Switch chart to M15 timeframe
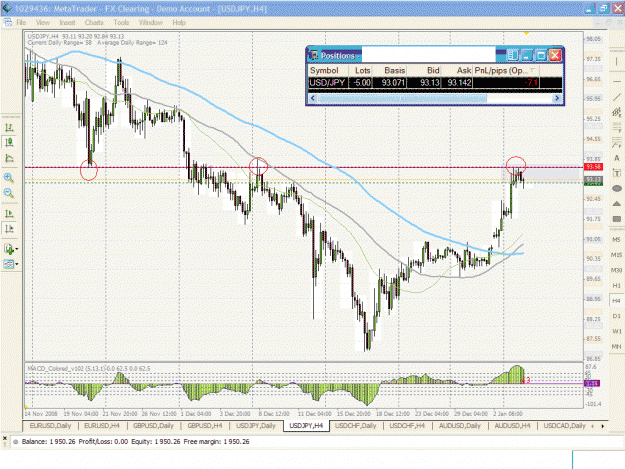625x469 pixels. [x=616, y=255]
